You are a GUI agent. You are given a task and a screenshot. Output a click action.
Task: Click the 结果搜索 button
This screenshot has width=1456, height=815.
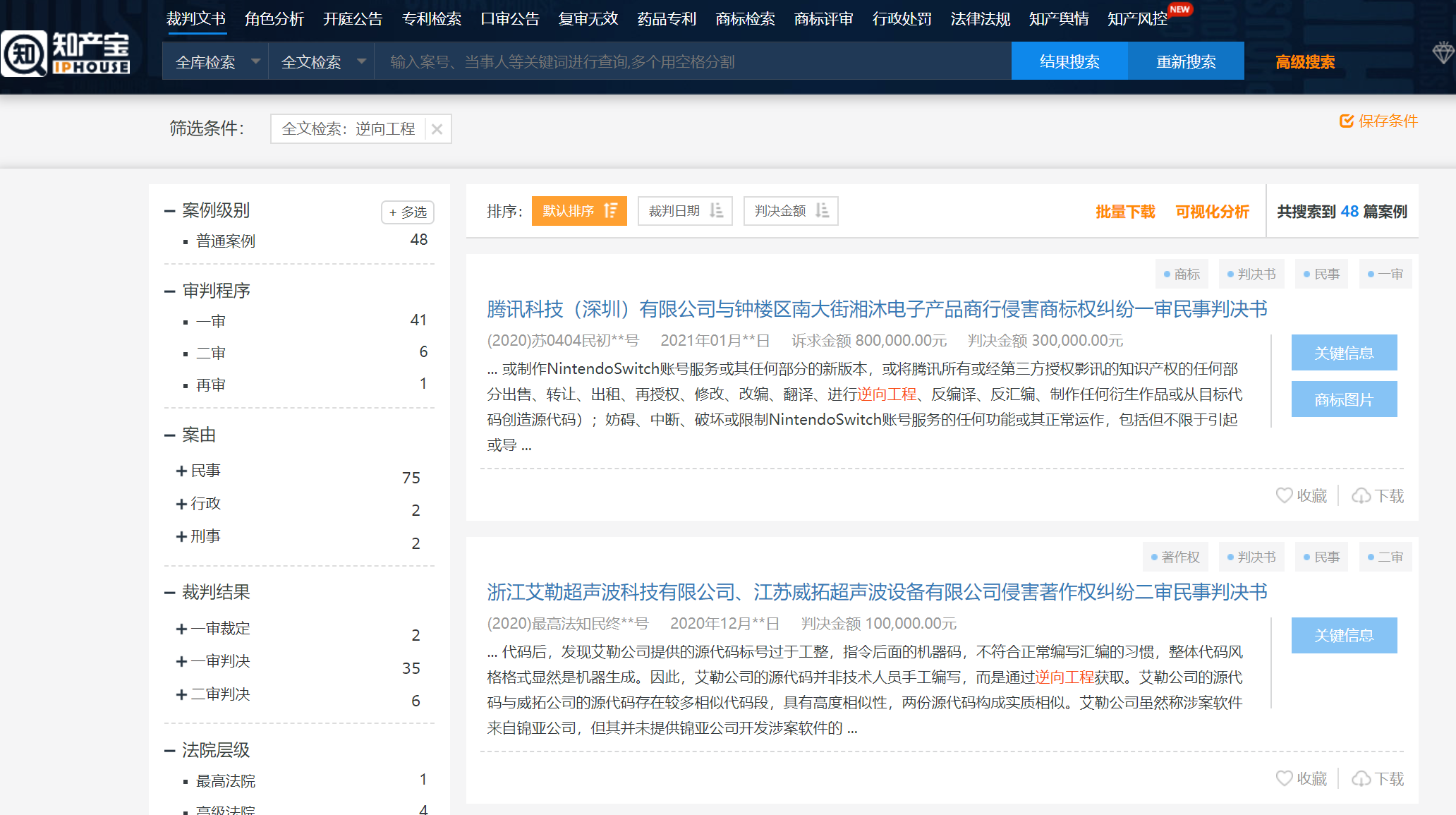point(1069,61)
